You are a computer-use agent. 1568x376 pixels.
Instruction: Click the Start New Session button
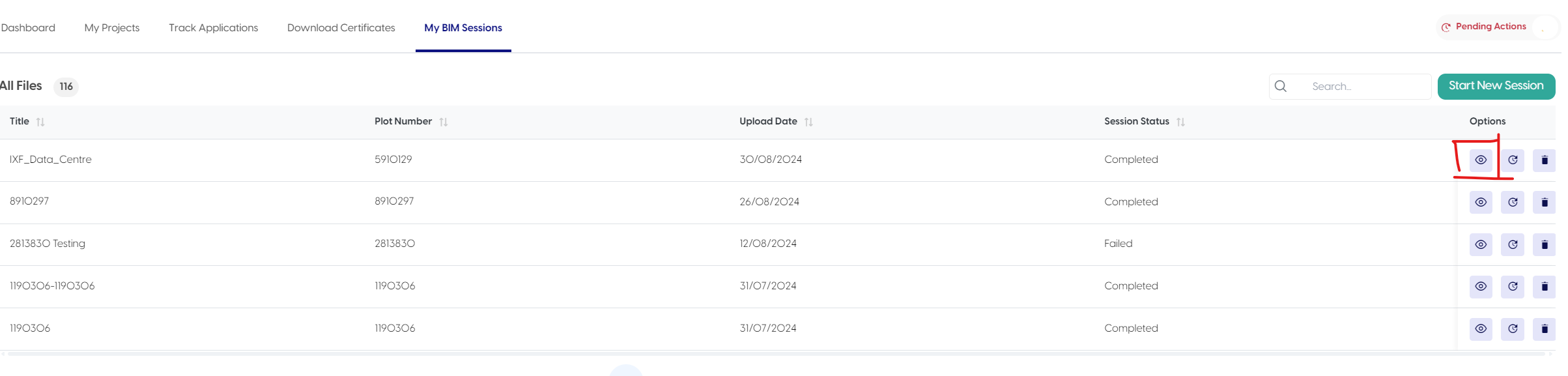1496,86
